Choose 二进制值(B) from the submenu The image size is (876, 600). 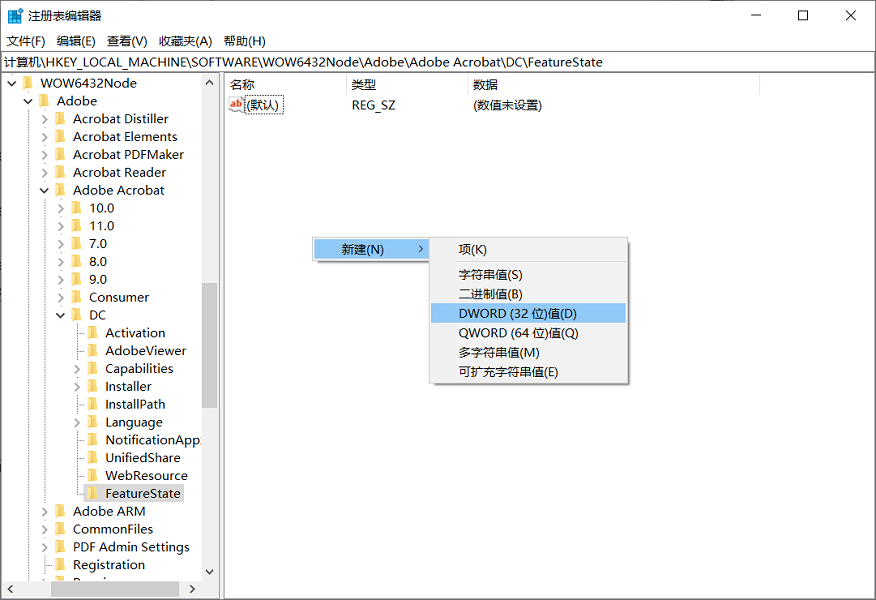click(x=529, y=294)
